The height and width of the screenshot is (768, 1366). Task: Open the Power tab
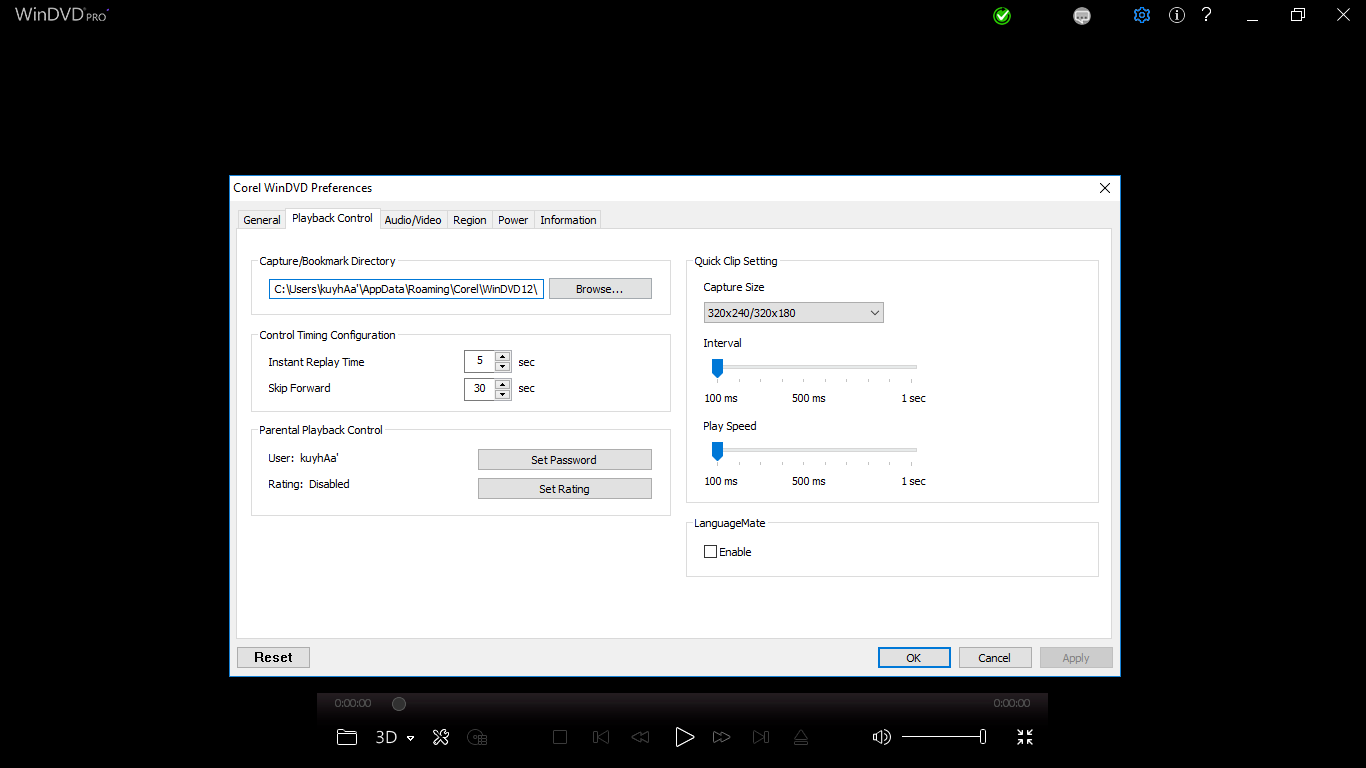click(513, 220)
